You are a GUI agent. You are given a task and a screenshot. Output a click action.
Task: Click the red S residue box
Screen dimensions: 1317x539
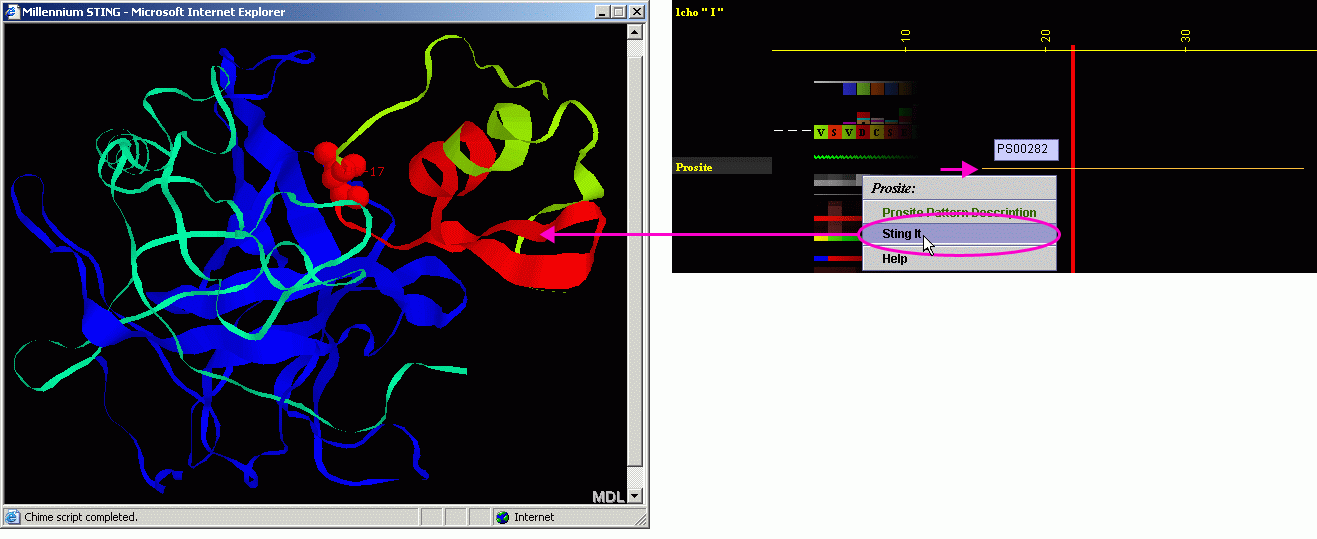(835, 132)
